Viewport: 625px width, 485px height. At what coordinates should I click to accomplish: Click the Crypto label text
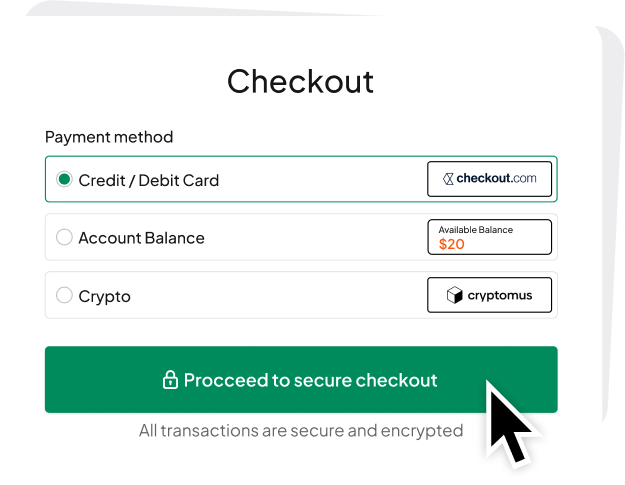pyautogui.click(x=104, y=296)
